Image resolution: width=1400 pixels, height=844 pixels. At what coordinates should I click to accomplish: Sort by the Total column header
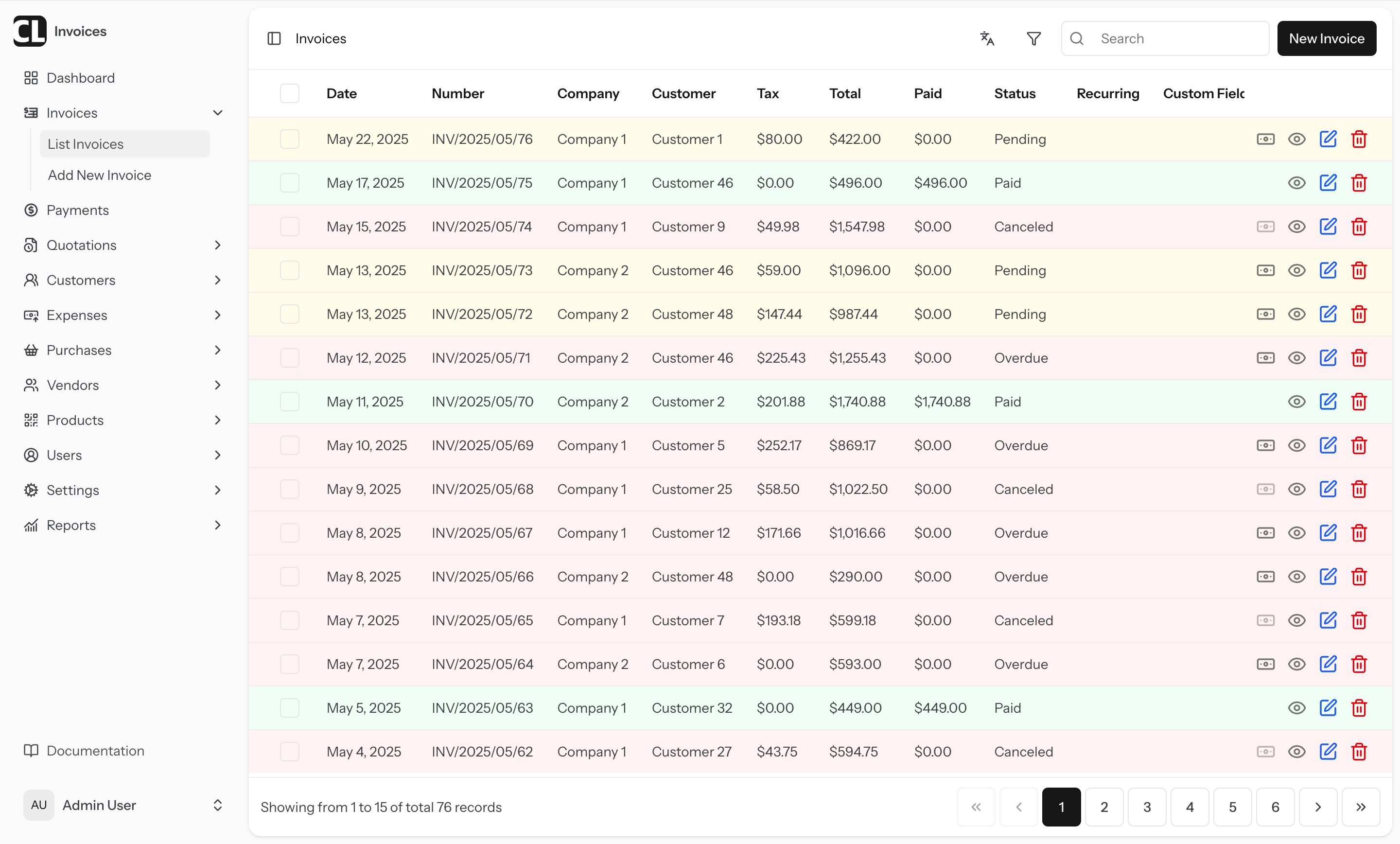coord(845,94)
